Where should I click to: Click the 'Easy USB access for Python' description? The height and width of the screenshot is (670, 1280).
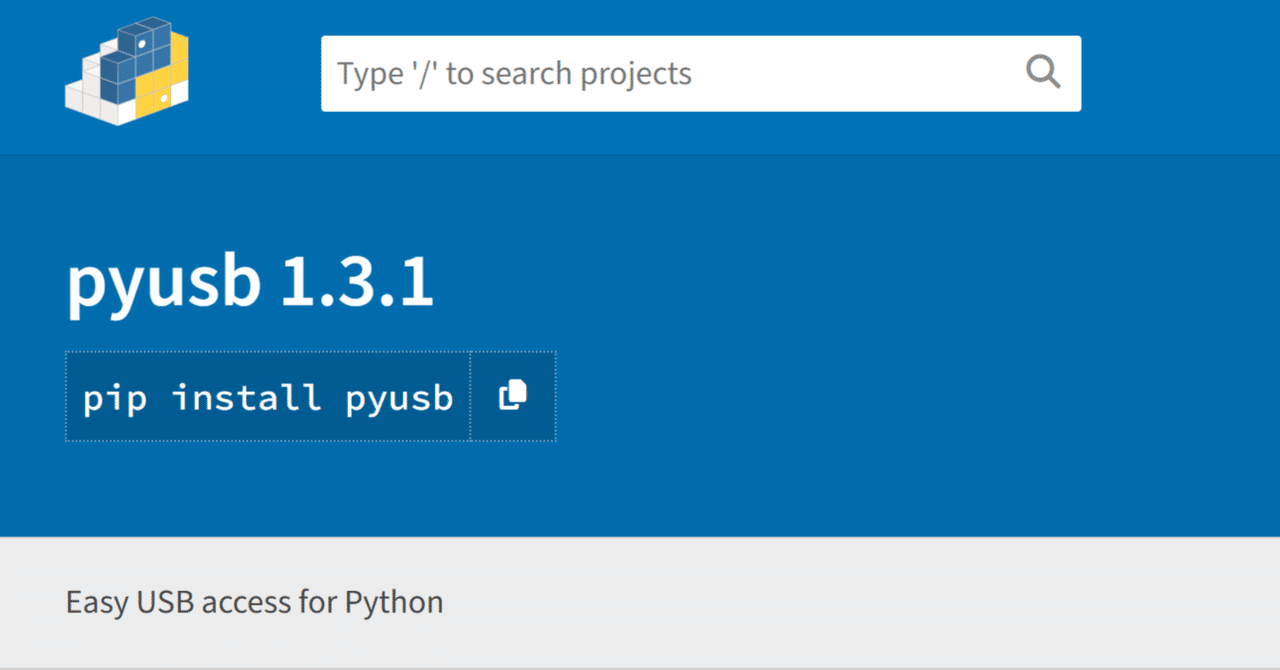254,602
